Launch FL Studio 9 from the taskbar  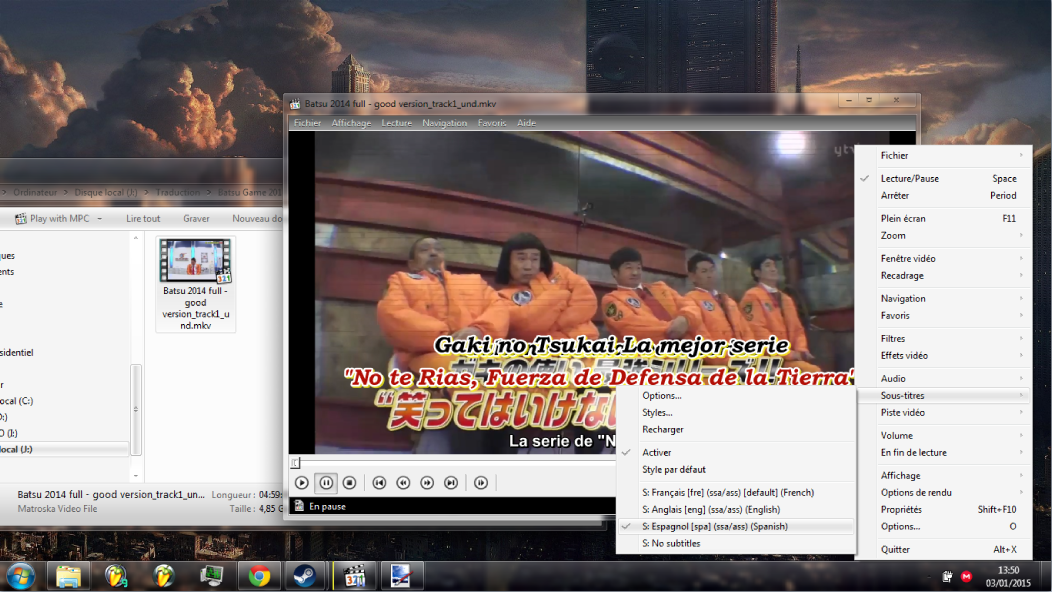[115, 576]
